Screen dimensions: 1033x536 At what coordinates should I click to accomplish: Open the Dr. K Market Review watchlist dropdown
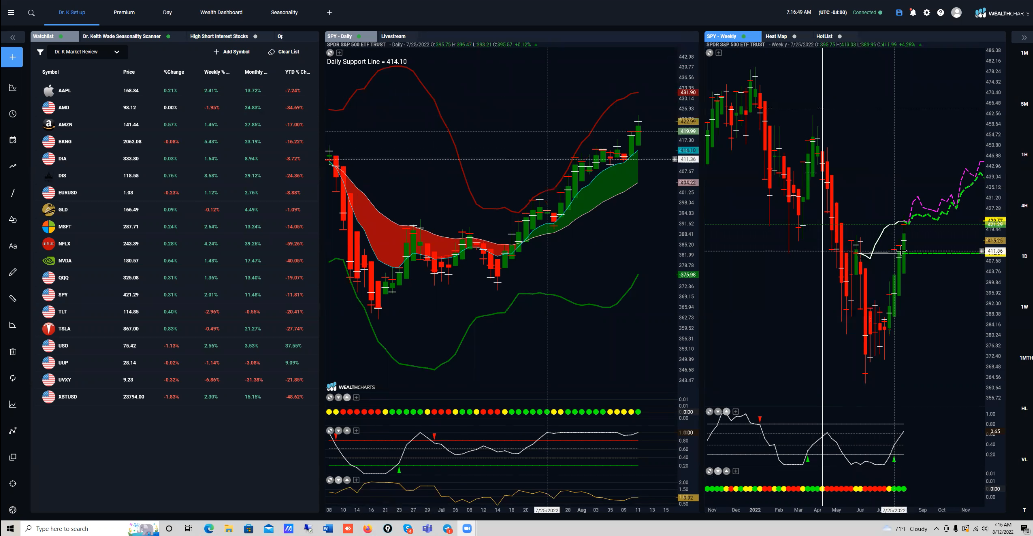[87, 52]
